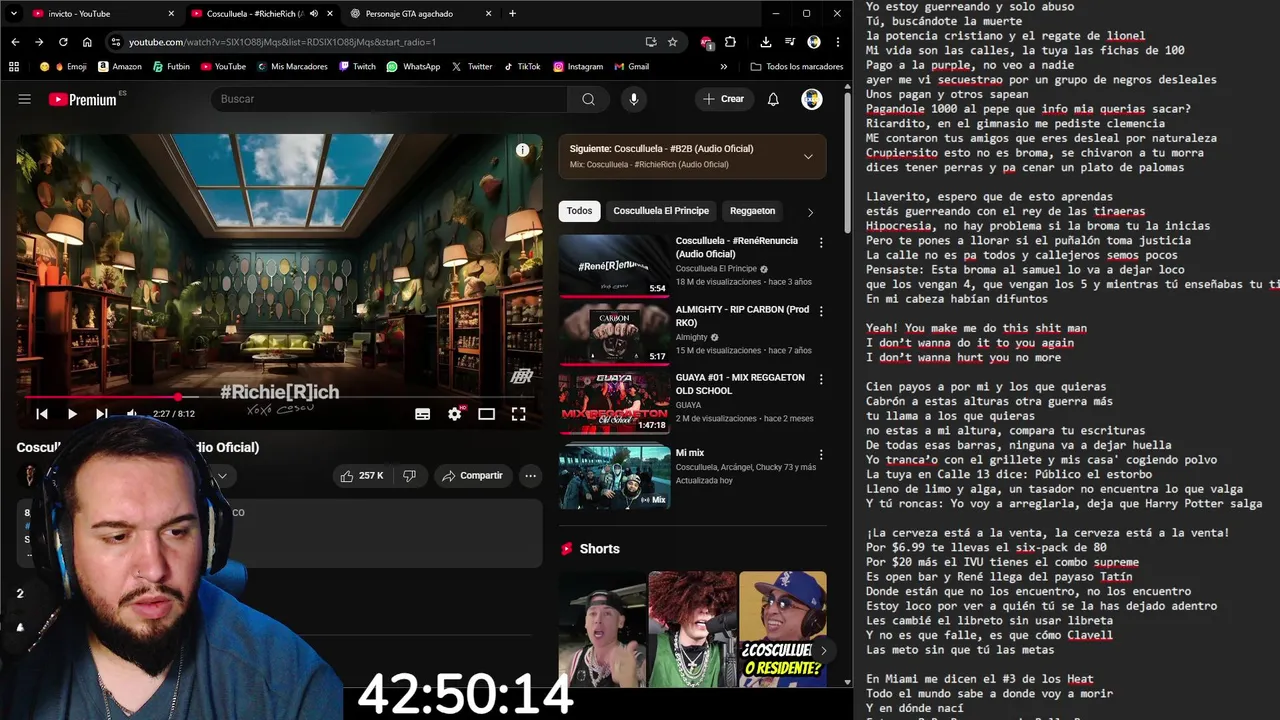Open options for RIP CARBON video
The width and height of the screenshot is (1280, 720).
pos(821,312)
